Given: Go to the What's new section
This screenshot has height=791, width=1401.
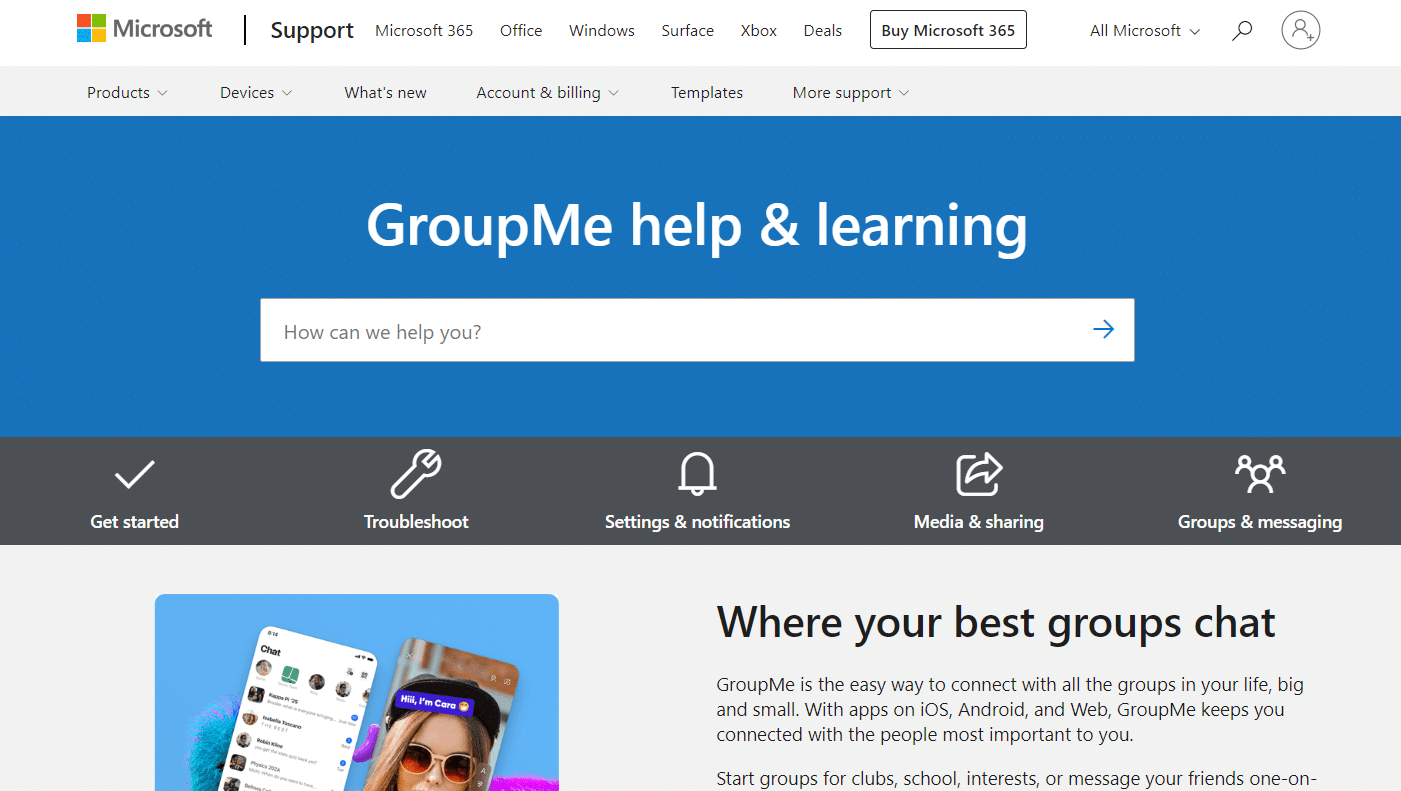Looking at the screenshot, I should 385,91.
